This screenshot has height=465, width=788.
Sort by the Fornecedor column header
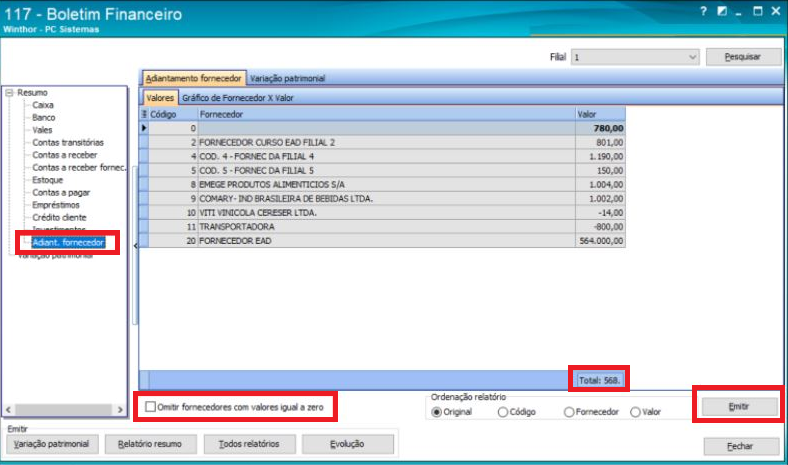(x=386, y=114)
